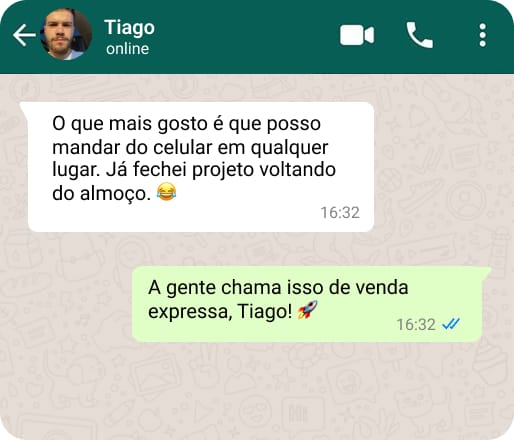Open Tiago's profile picture
Viewport: 514px width, 440px height.
point(66,34)
